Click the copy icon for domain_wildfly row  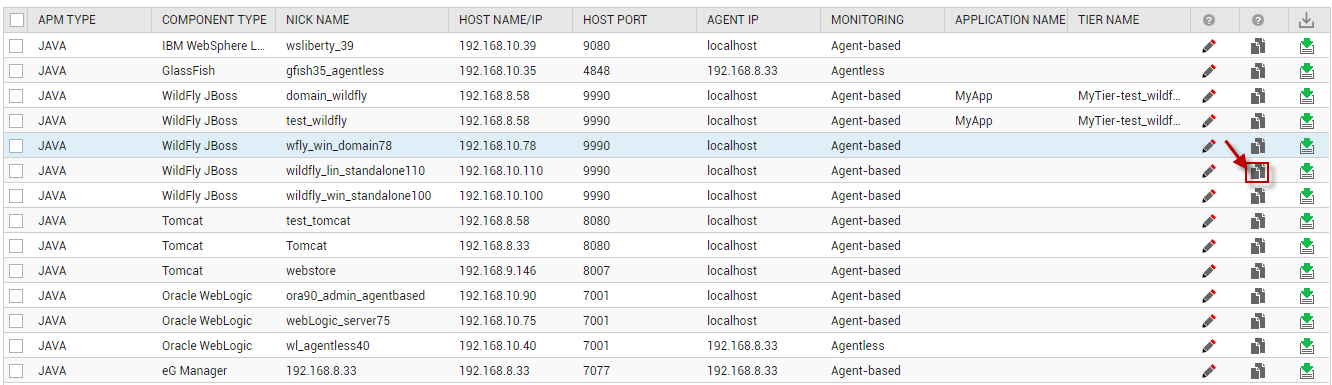[1258, 96]
